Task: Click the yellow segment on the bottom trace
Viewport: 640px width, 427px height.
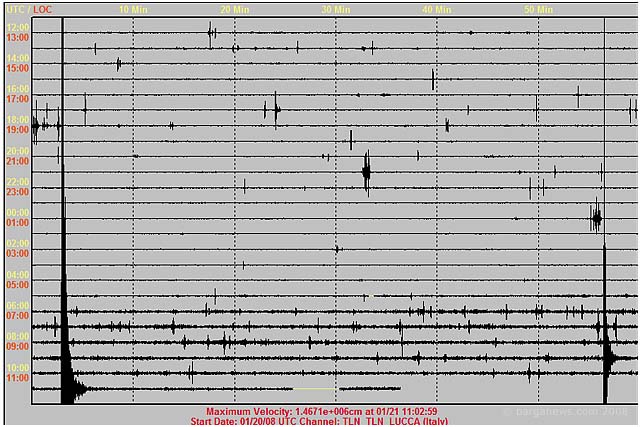Action: [x=316, y=388]
